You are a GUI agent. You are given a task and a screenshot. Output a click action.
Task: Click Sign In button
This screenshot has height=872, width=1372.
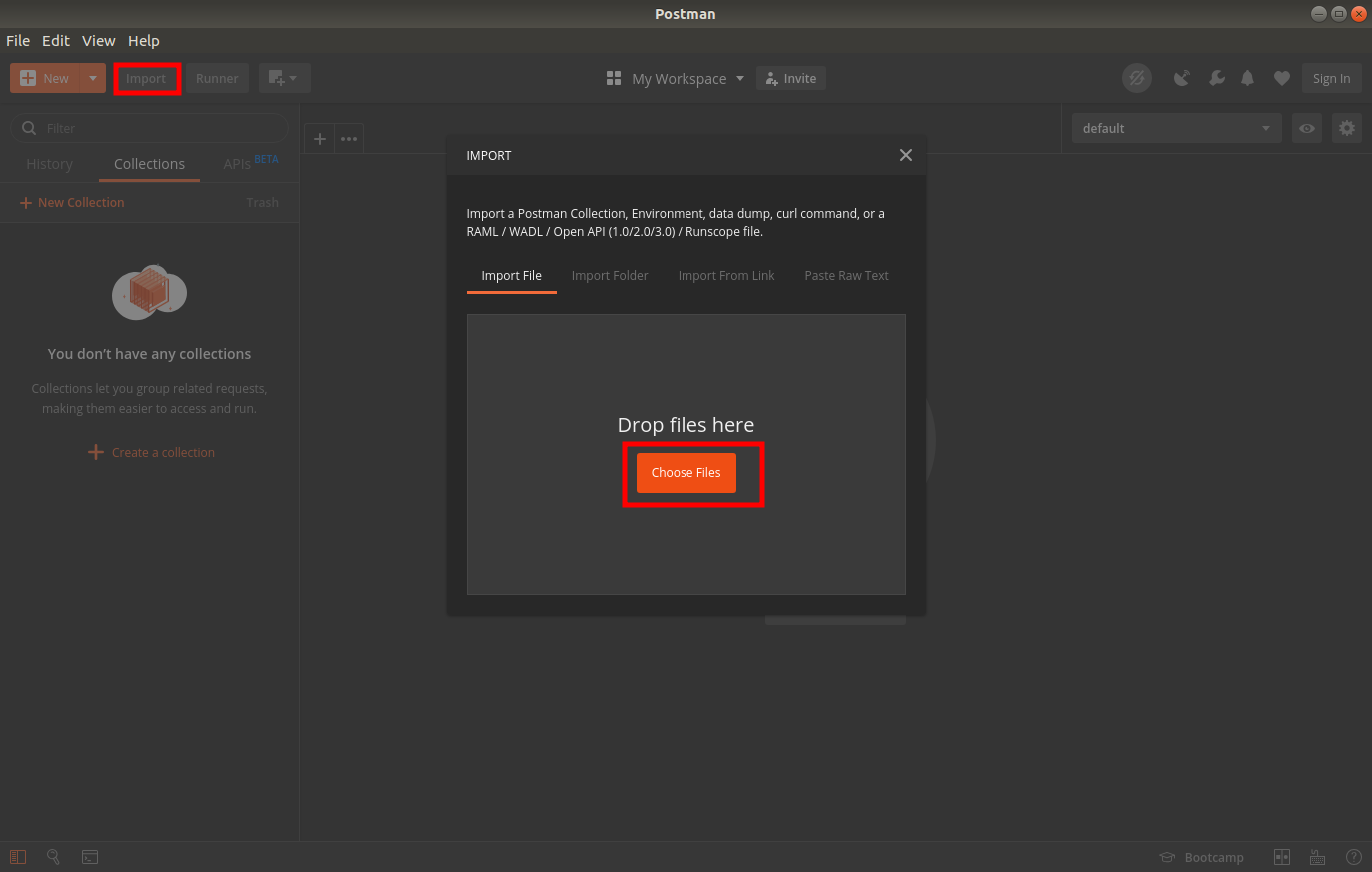tap(1331, 78)
